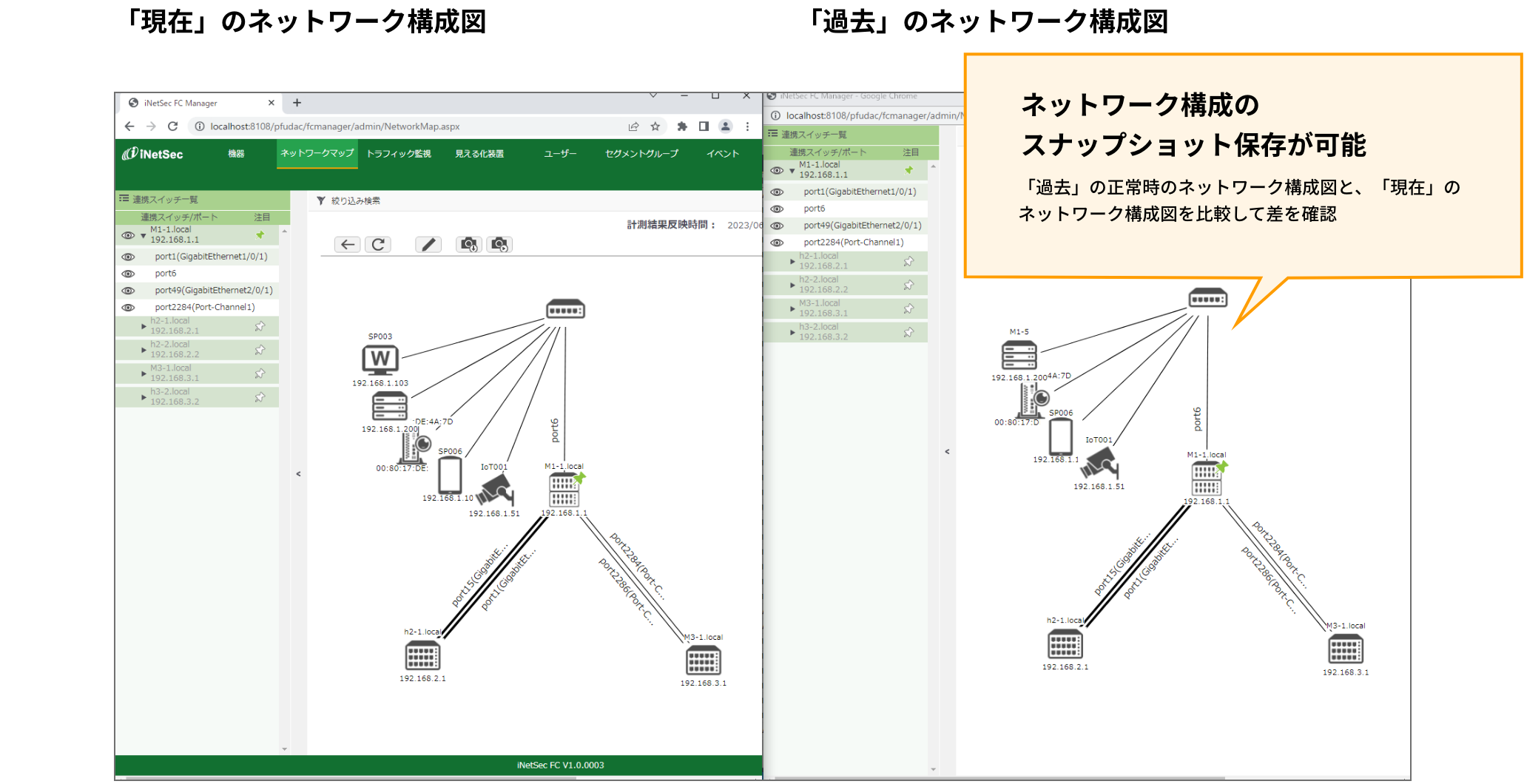Click the page share icon in address bar
Viewport: 1524px width, 784px height.
634,126
